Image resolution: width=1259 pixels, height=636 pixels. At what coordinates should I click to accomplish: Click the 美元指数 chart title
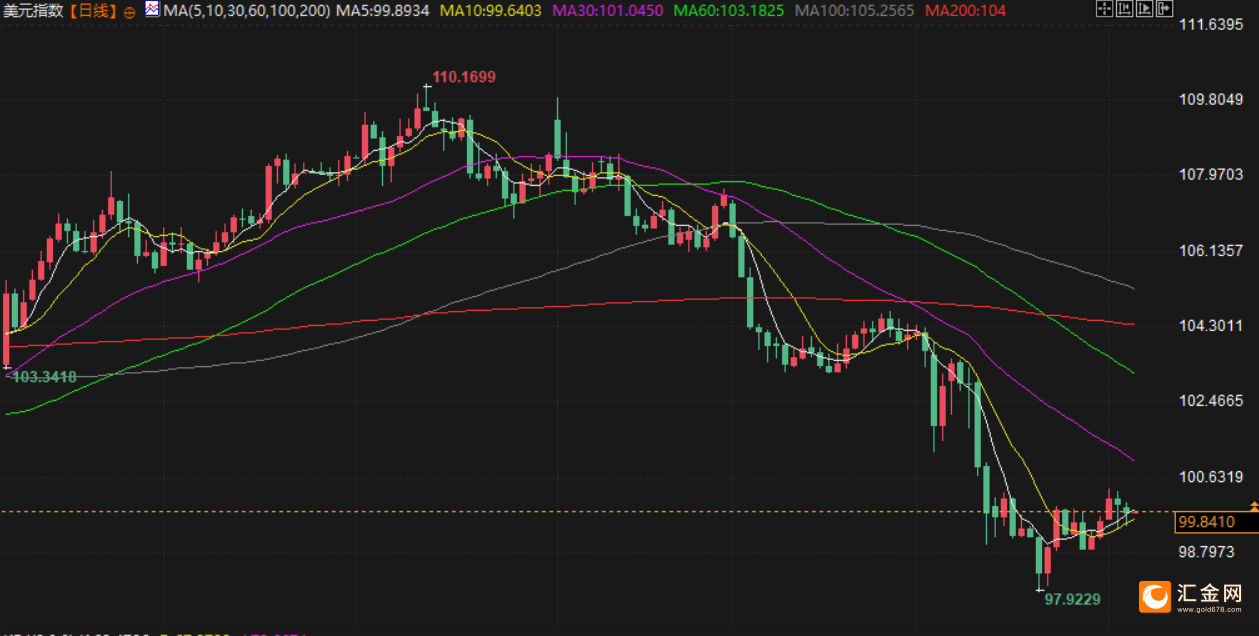35,12
